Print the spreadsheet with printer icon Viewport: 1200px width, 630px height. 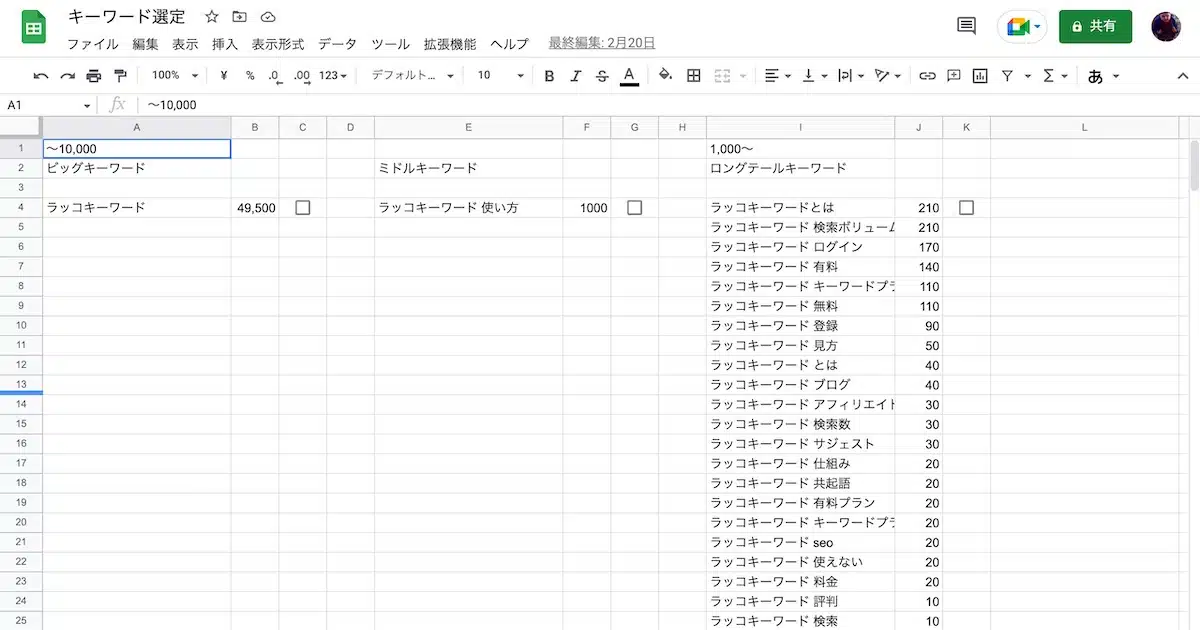coord(94,76)
